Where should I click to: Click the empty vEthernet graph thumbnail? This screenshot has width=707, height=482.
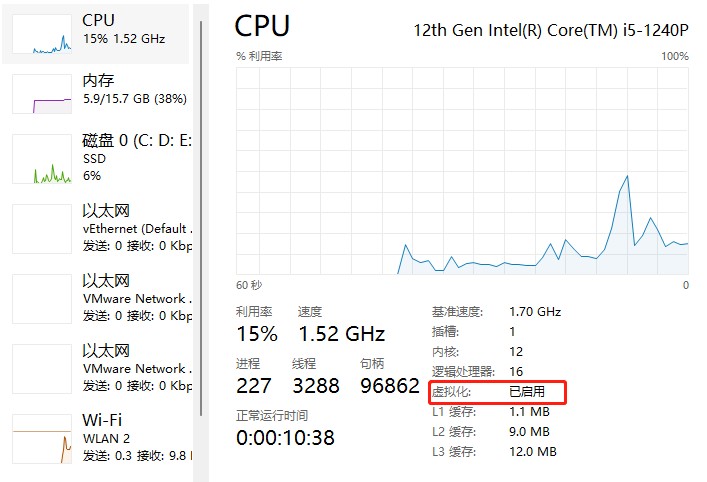pyautogui.click(x=42, y=229)
